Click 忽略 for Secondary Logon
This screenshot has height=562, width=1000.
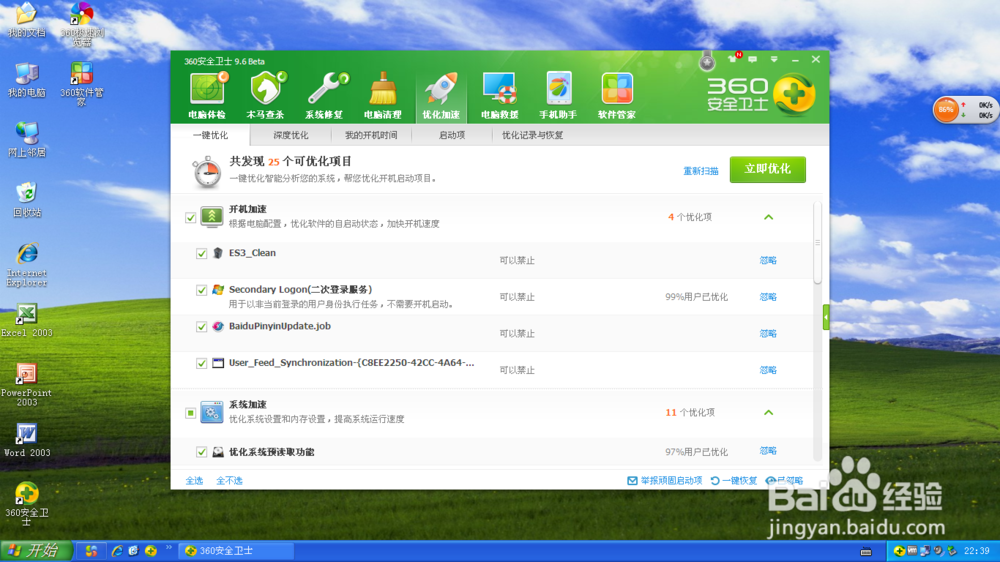click(768, 297)
